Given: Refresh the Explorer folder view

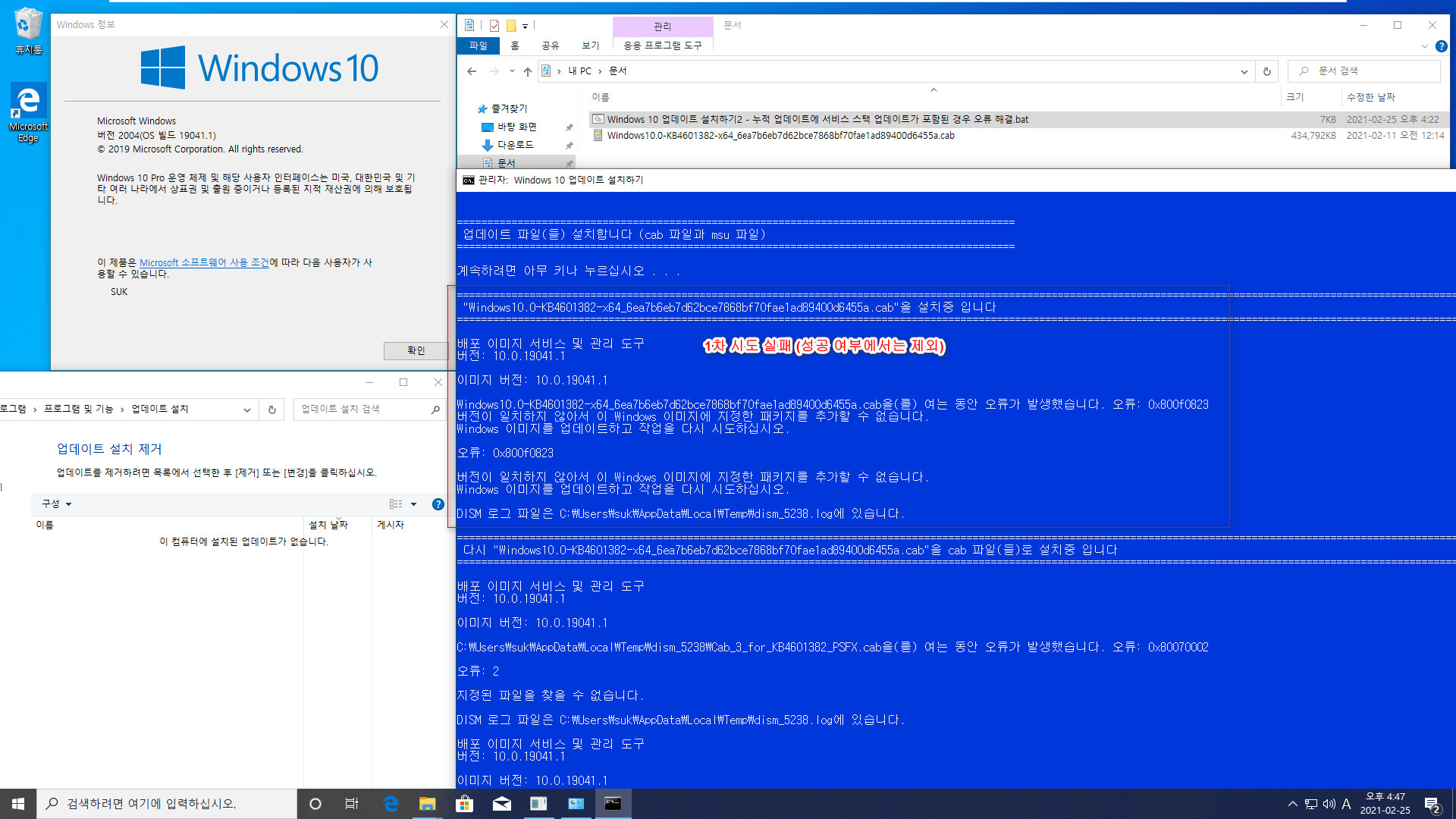Looking at the screenshot, I should pyautogui.click(x=1266, y=71).
